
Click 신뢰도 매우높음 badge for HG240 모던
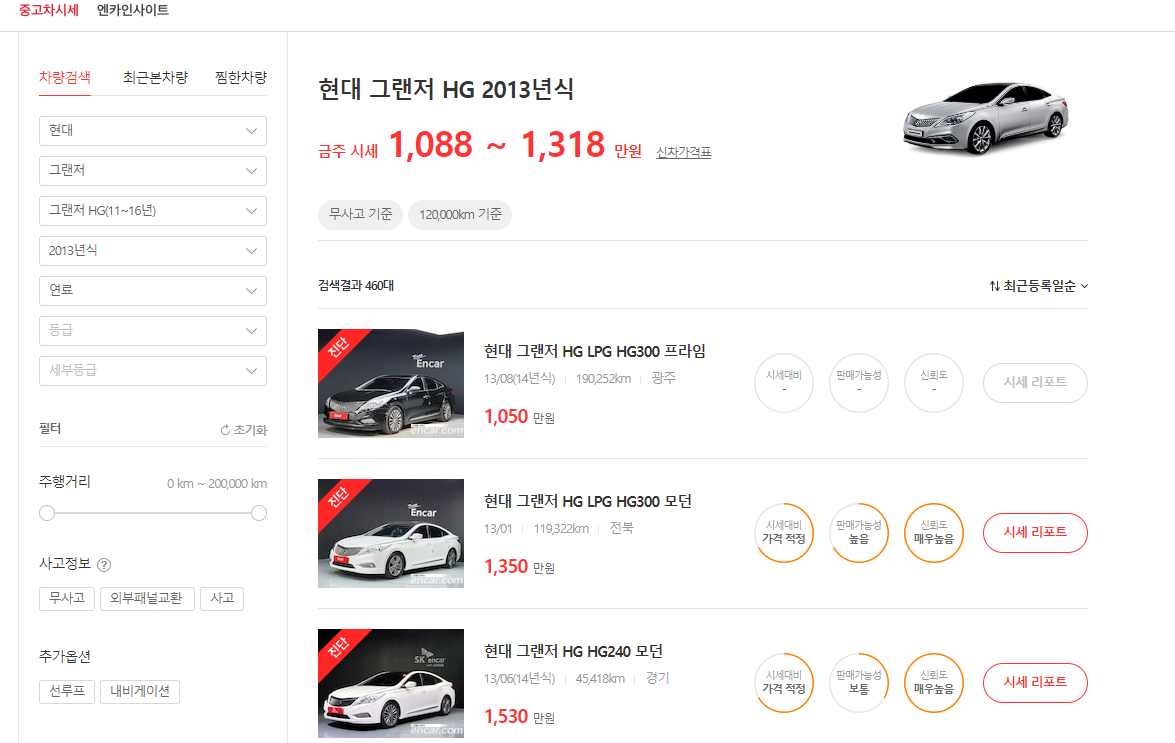pos(934,682)
